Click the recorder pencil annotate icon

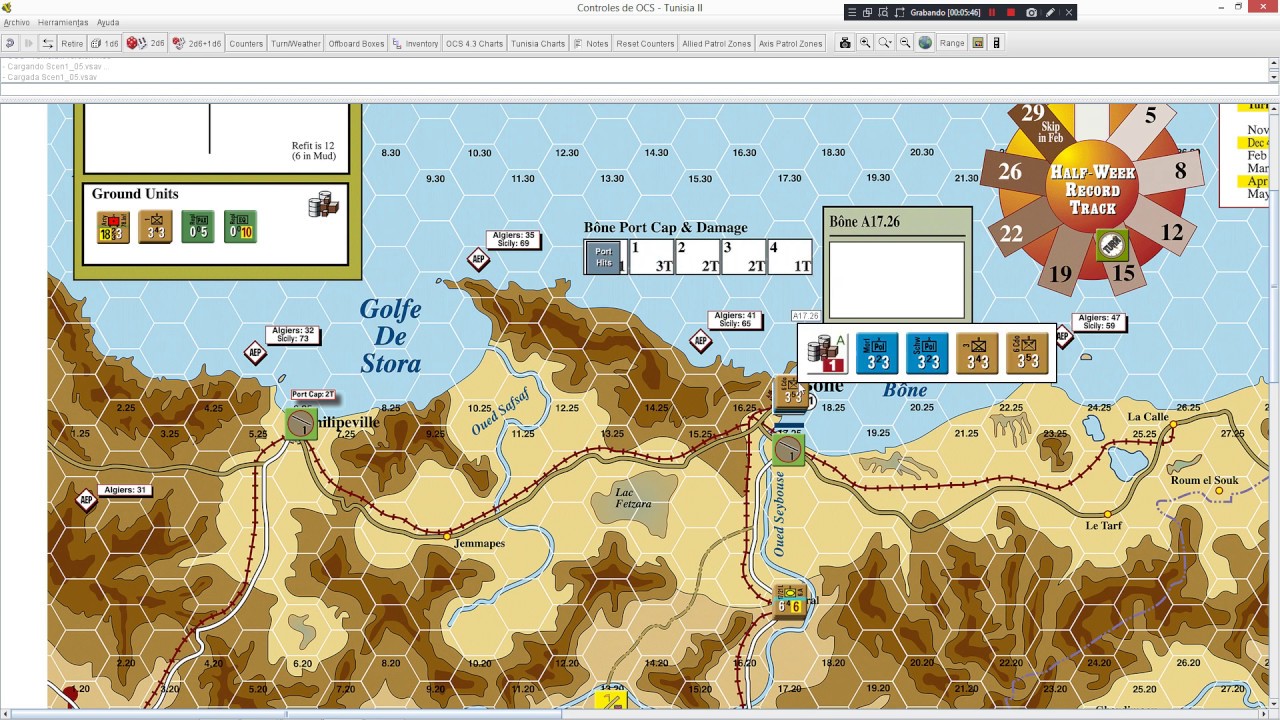pos(1050,12)
